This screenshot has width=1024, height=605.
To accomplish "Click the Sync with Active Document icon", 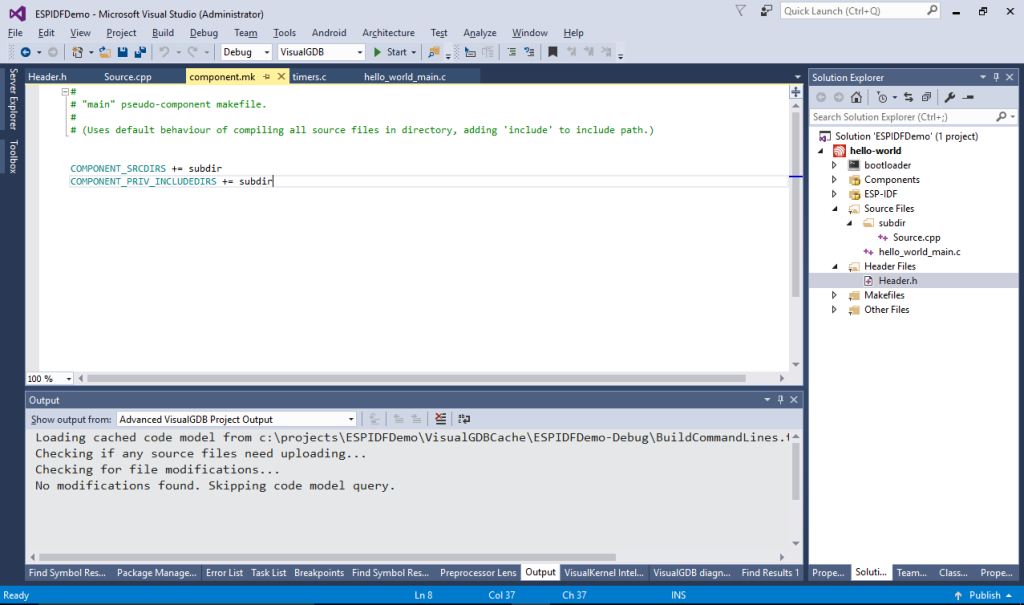I will click(908, 97).
